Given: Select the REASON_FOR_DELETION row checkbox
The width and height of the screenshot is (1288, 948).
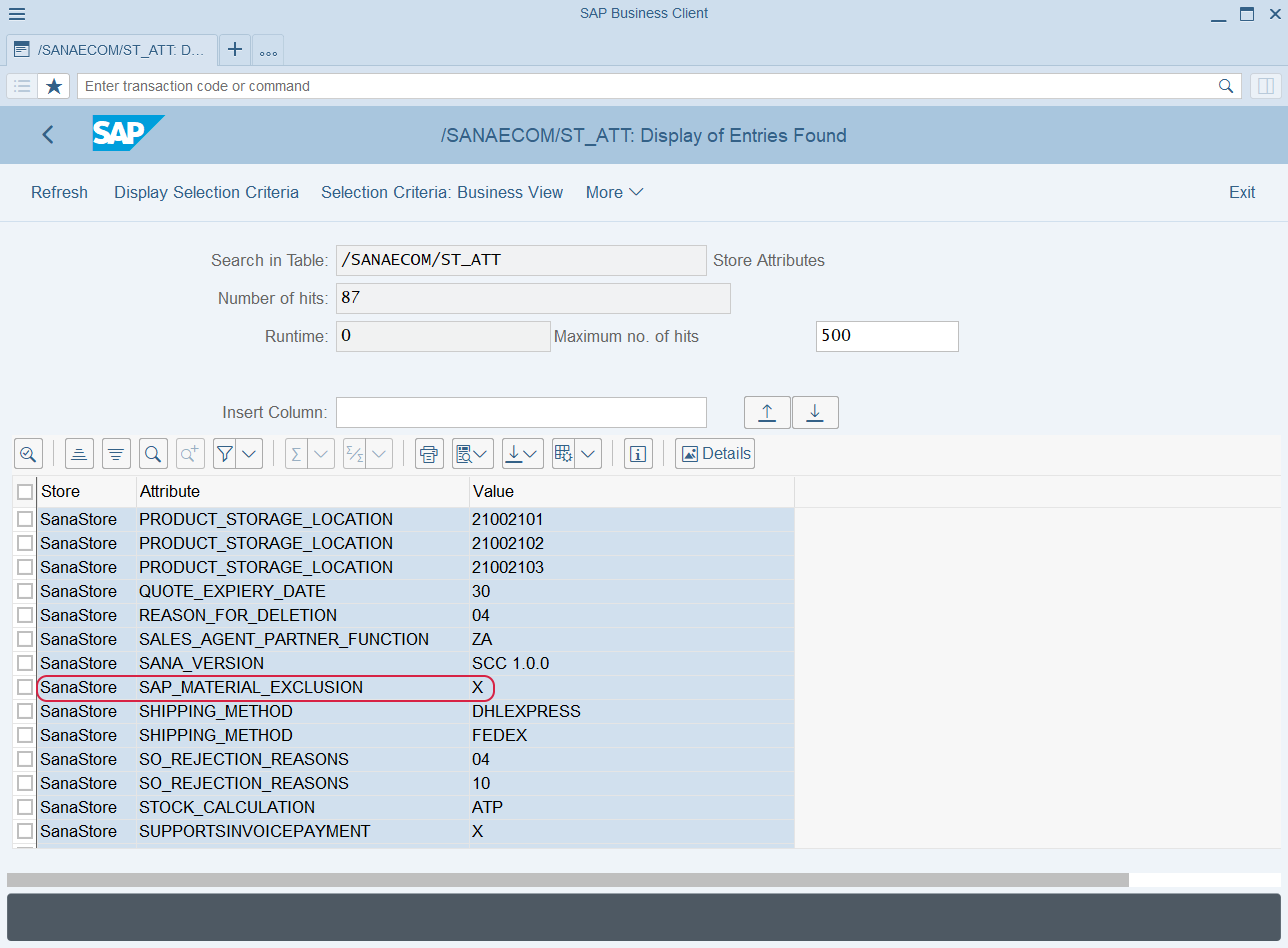Looking at the screenshot, I should pyautogui.click(x=25, y=615).
